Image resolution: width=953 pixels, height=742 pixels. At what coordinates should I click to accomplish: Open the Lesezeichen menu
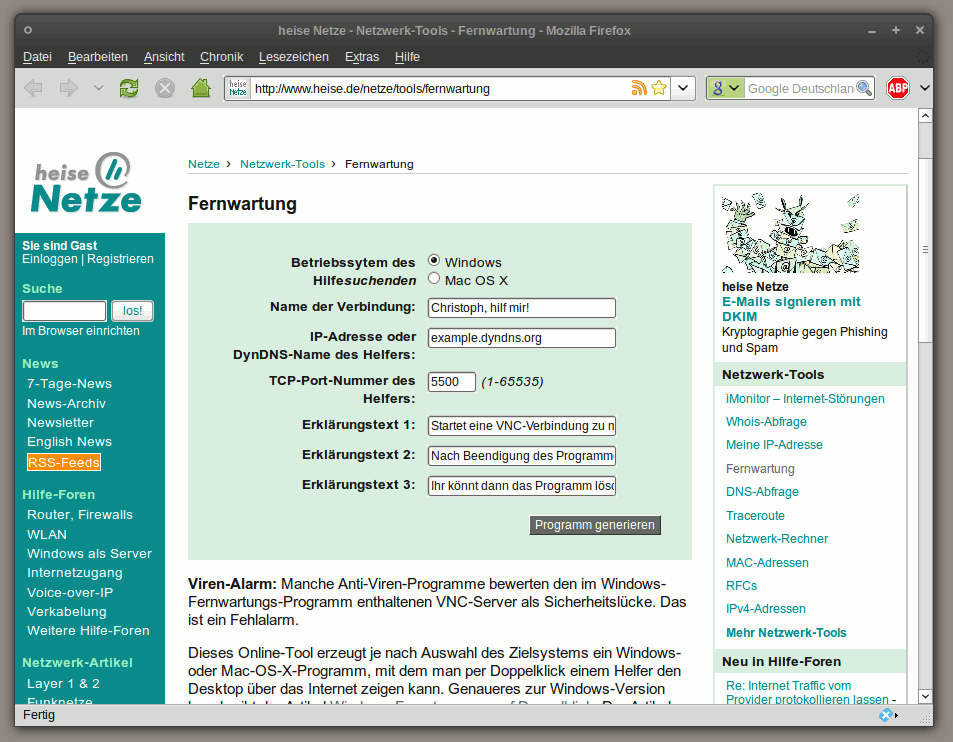(x=294, y=57)
